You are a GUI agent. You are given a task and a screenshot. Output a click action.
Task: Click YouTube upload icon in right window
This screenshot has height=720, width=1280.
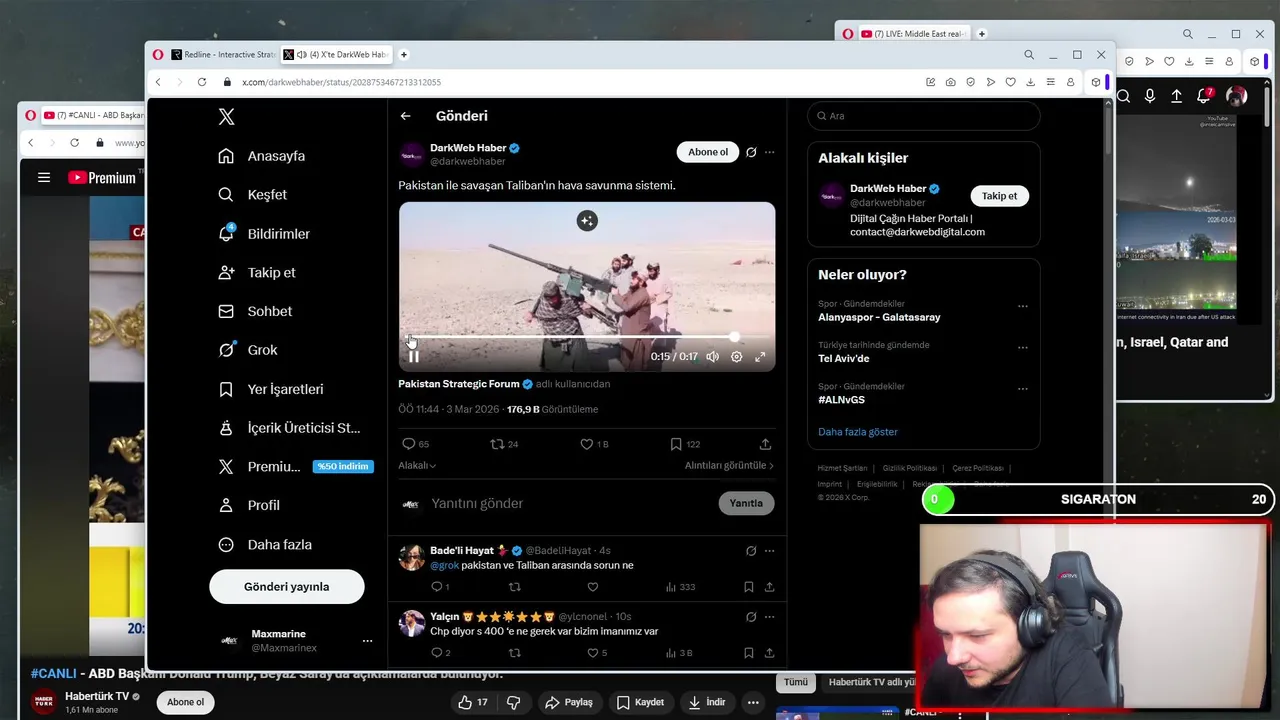1177,96
